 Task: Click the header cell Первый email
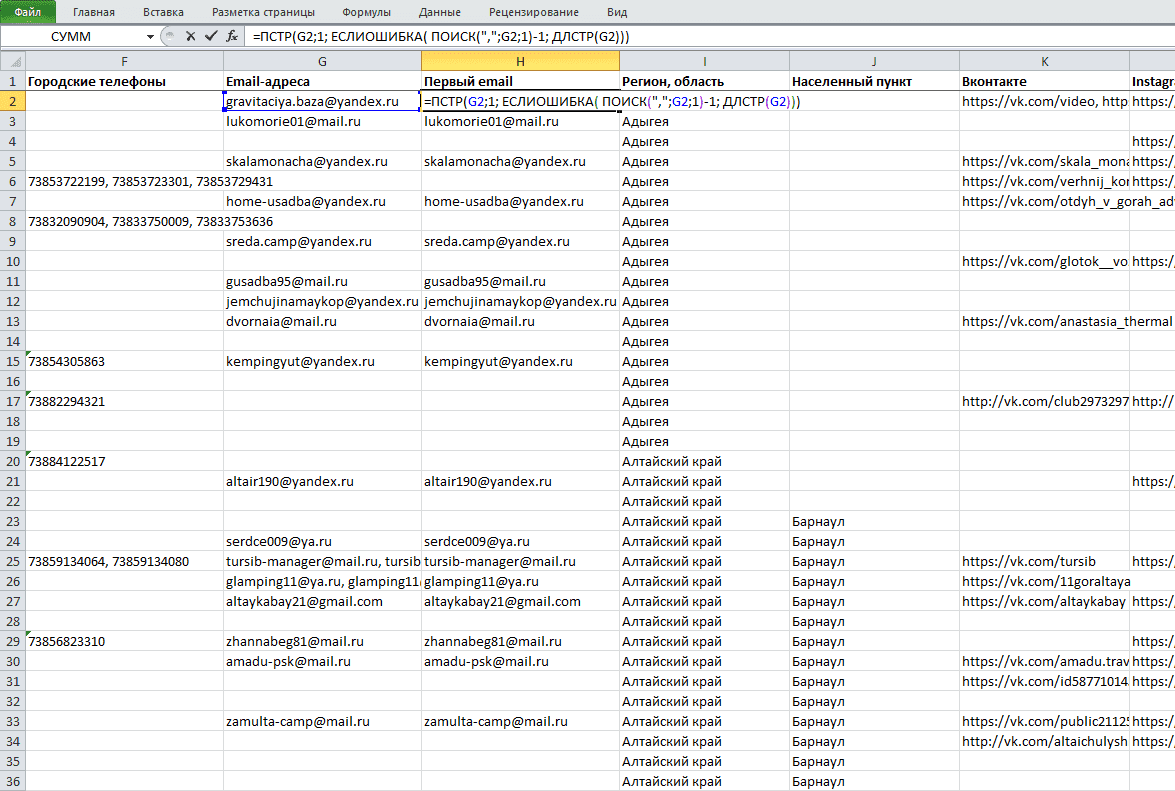pos(520,82)
